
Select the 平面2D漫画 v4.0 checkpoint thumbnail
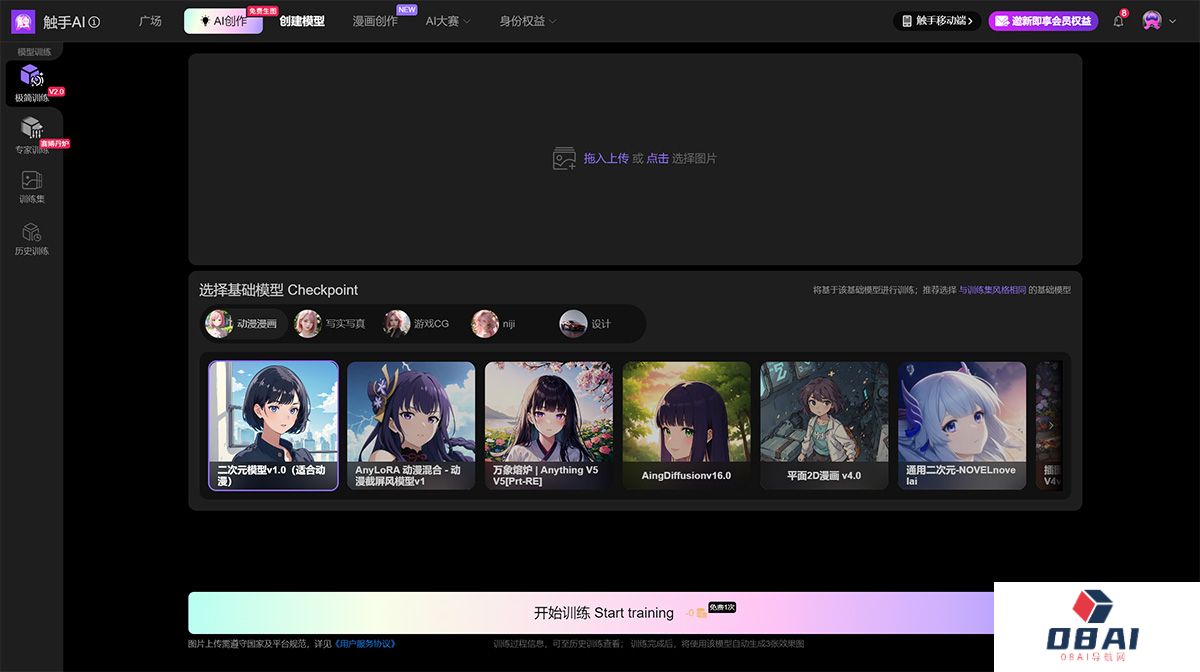824,426
